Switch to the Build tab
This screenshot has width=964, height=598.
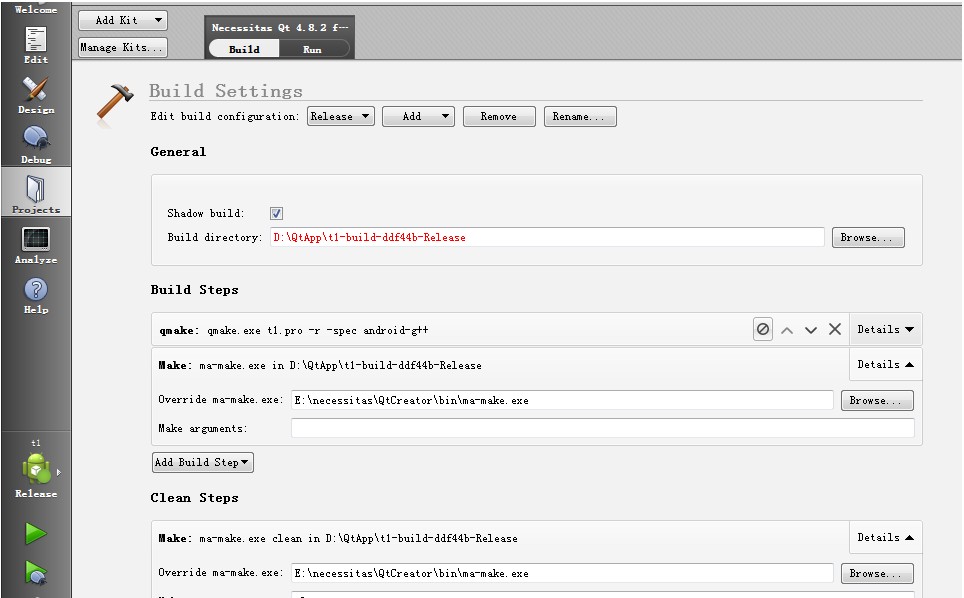pyautogui.click(x=244, y=49)
